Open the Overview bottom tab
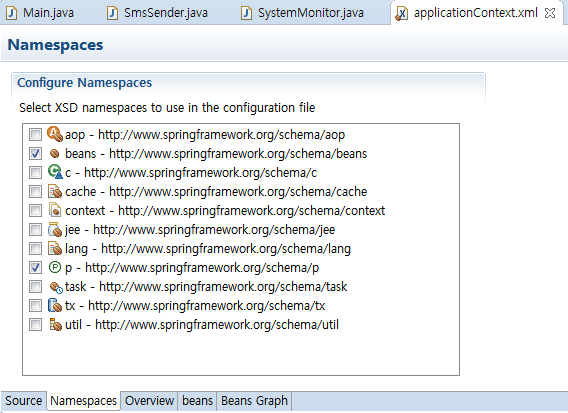The image size is (568, 413). click(149, 401)
